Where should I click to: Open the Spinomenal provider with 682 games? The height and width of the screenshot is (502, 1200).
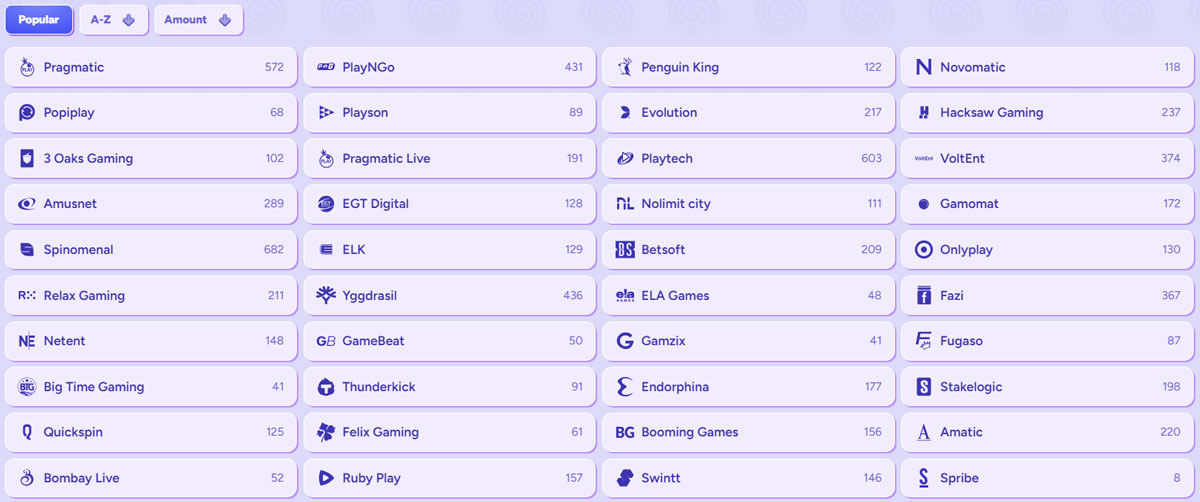[x=150, y=250]
